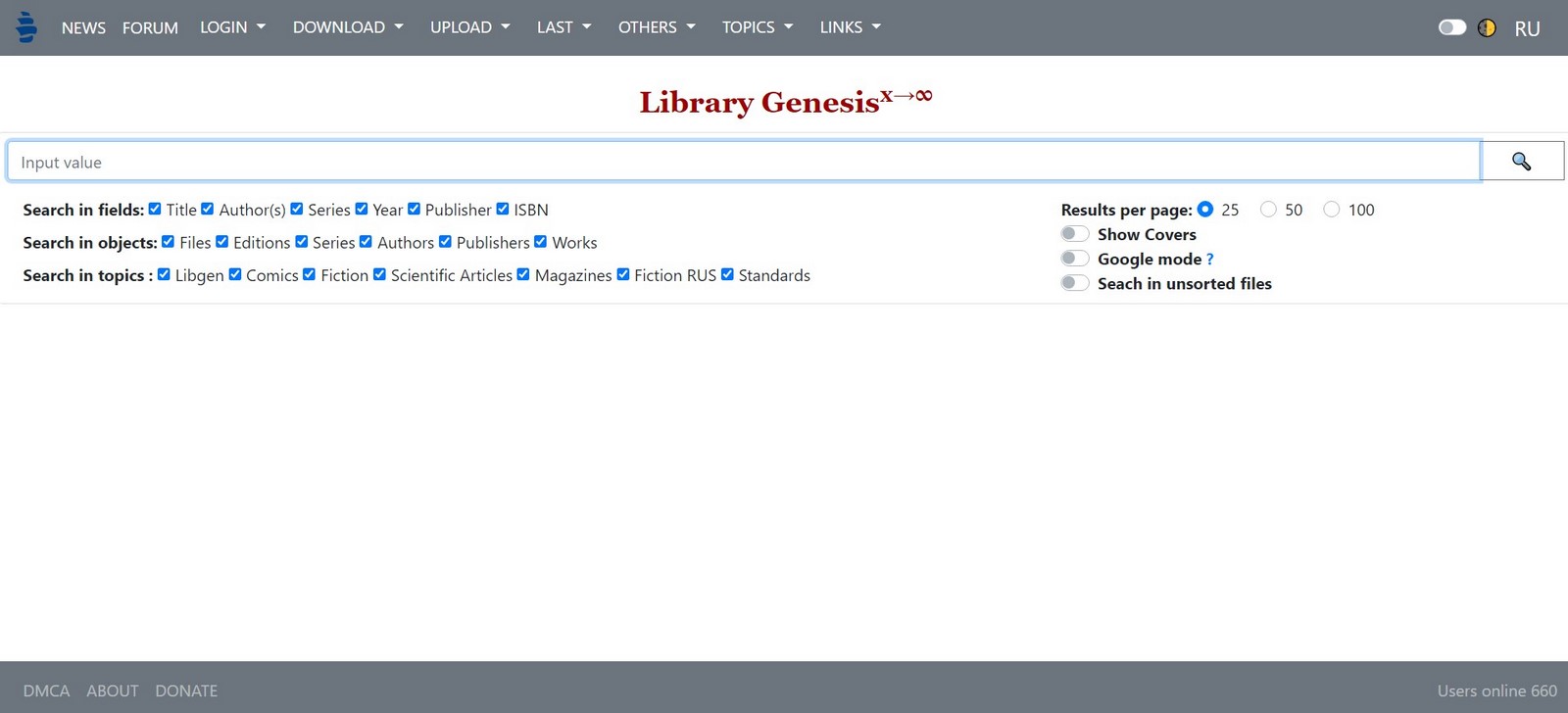Enable the Show Covers switch
The height and width of the screenshot is (713, 1568).
coord(1075,233)
